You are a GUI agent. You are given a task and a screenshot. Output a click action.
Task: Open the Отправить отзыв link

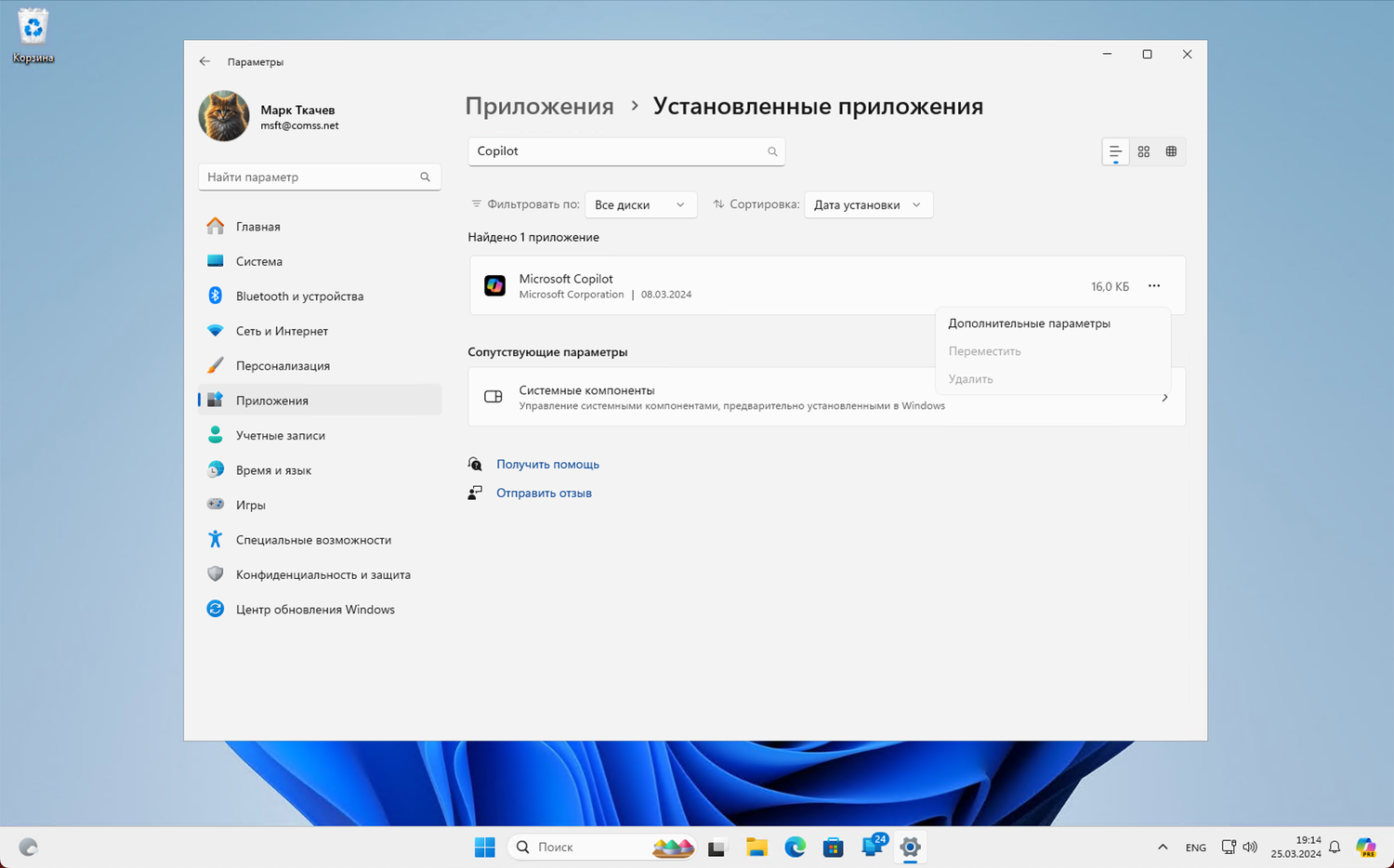pos(544,493)
